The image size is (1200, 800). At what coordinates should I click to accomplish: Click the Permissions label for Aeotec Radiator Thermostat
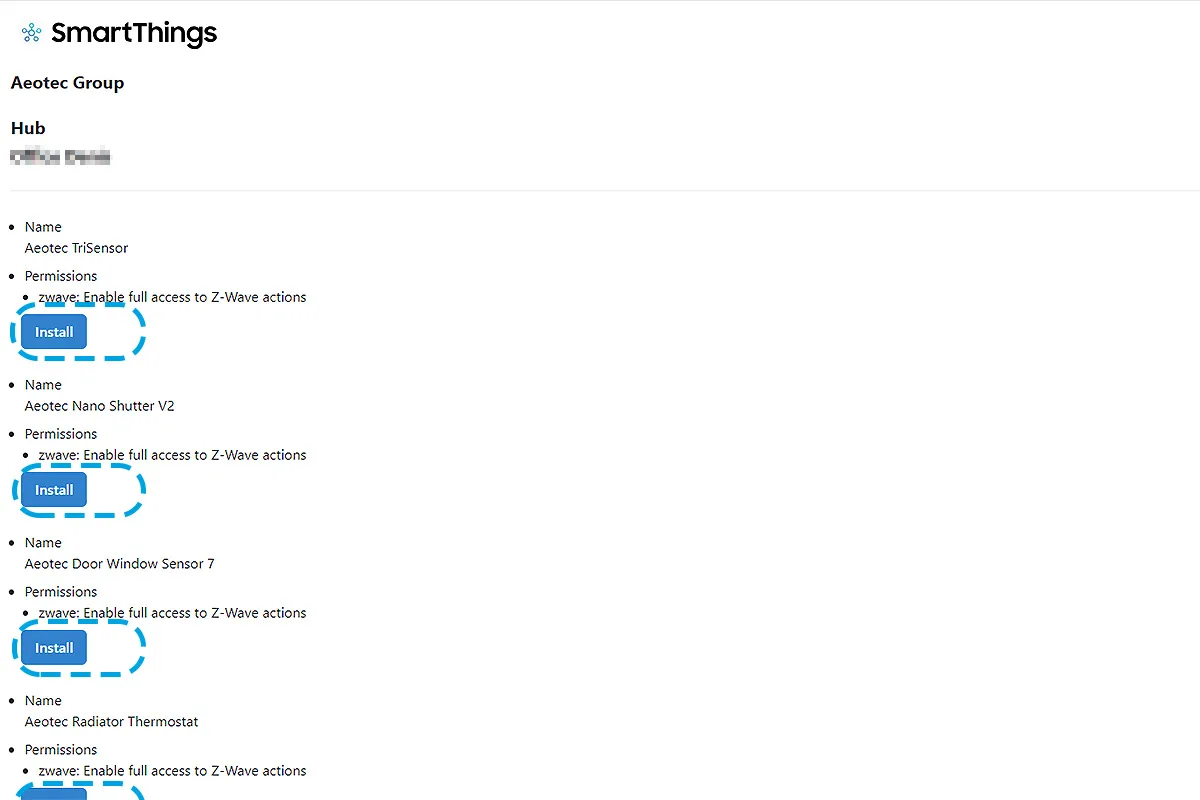pyautogui.click(x=61, y=749)
